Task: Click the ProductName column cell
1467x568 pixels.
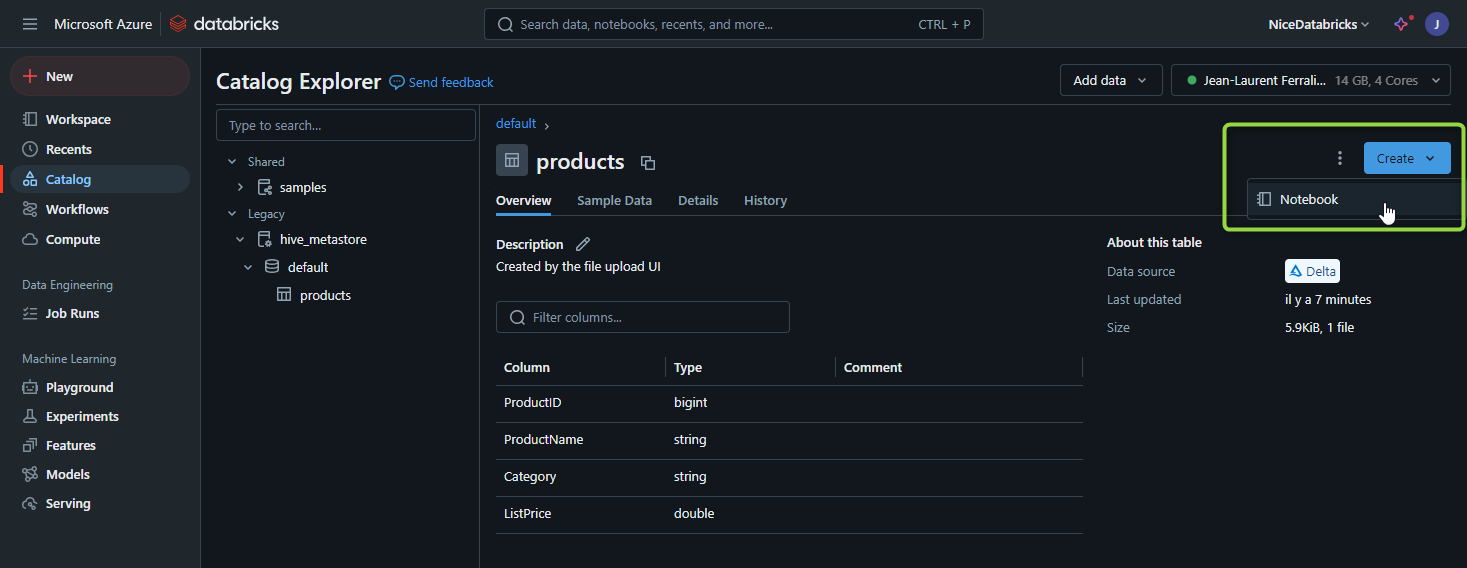Action: (543, 439)
